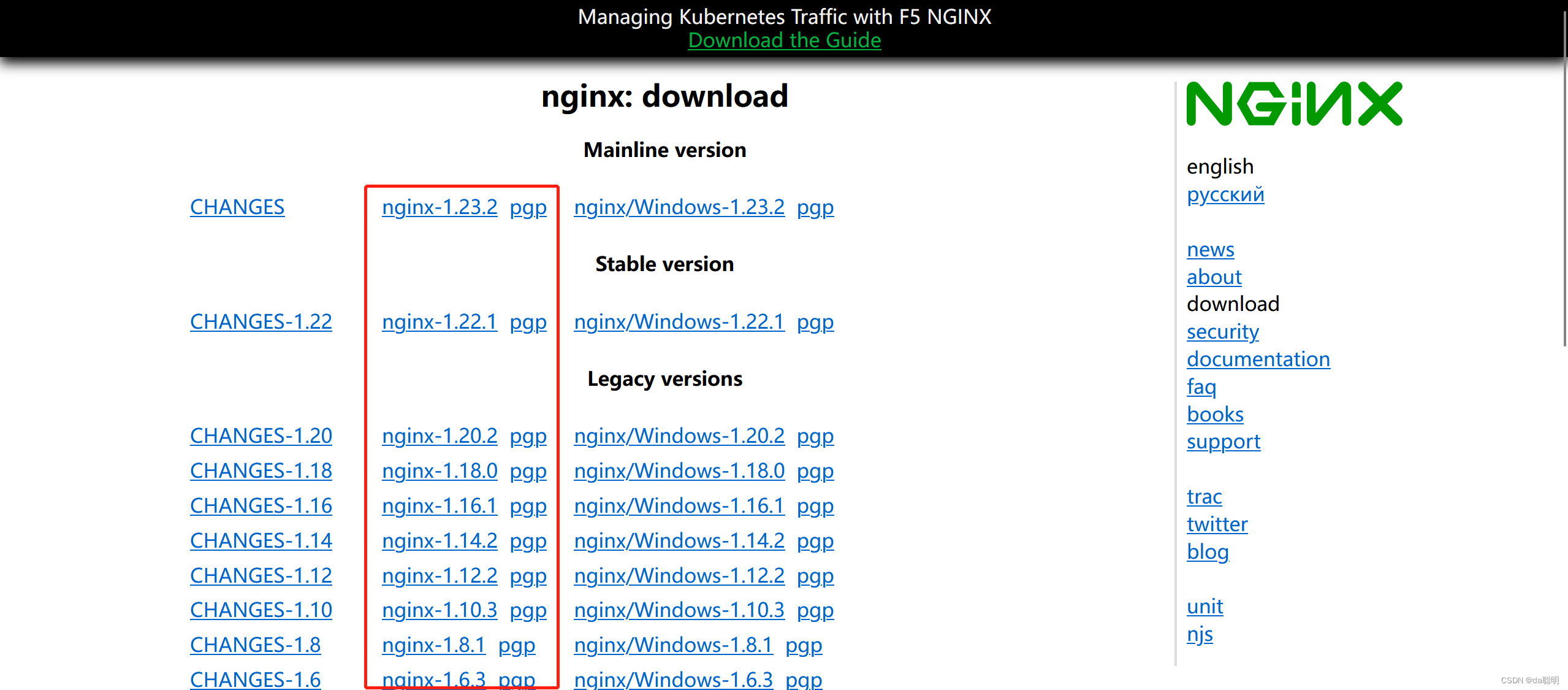The width and height of the screenshot is (1568, 690).
Task: Download legacy nginx-1.20.2 source
Action: pos(440,436)
